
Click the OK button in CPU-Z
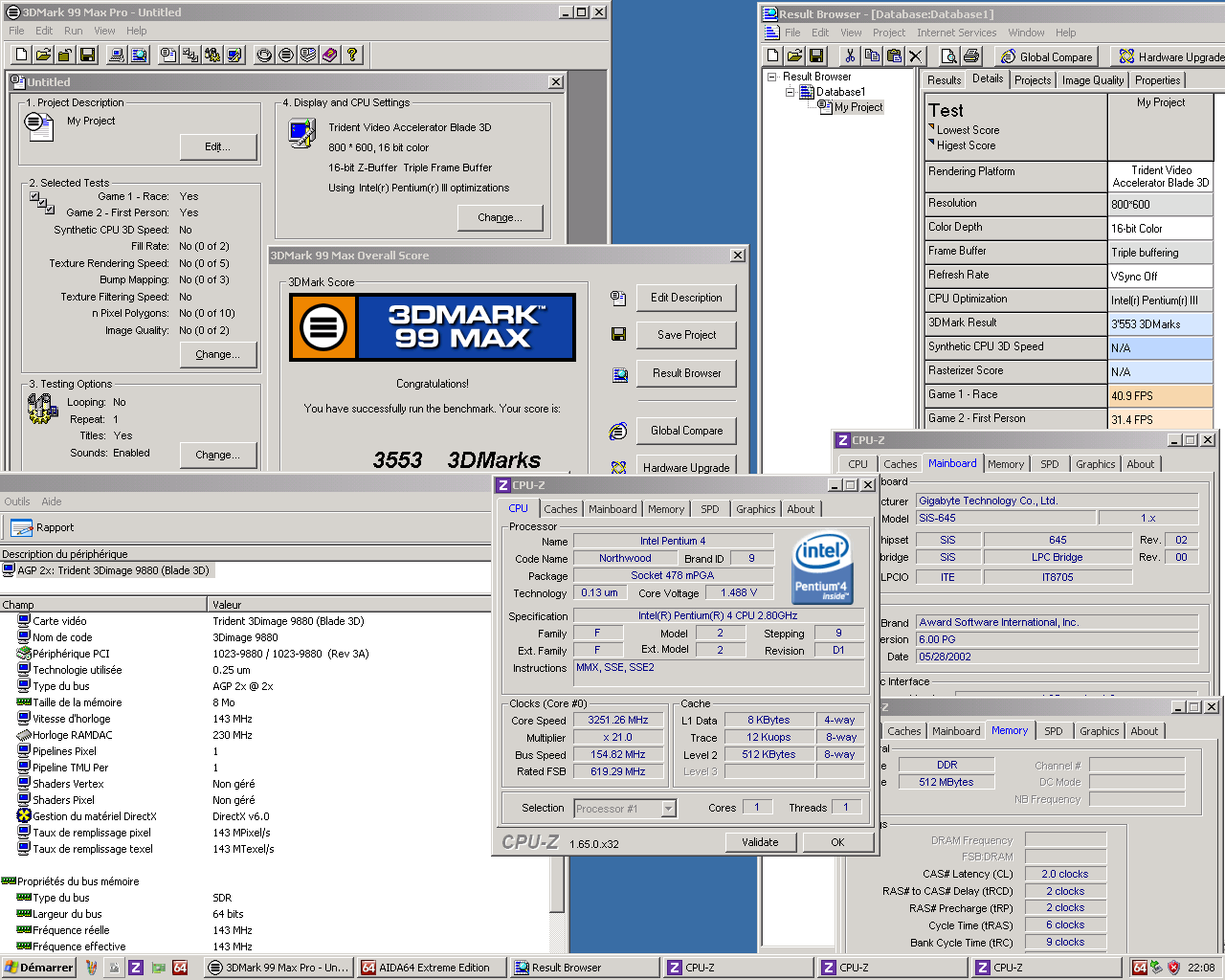pyautogui.click(x=837, y=842)
